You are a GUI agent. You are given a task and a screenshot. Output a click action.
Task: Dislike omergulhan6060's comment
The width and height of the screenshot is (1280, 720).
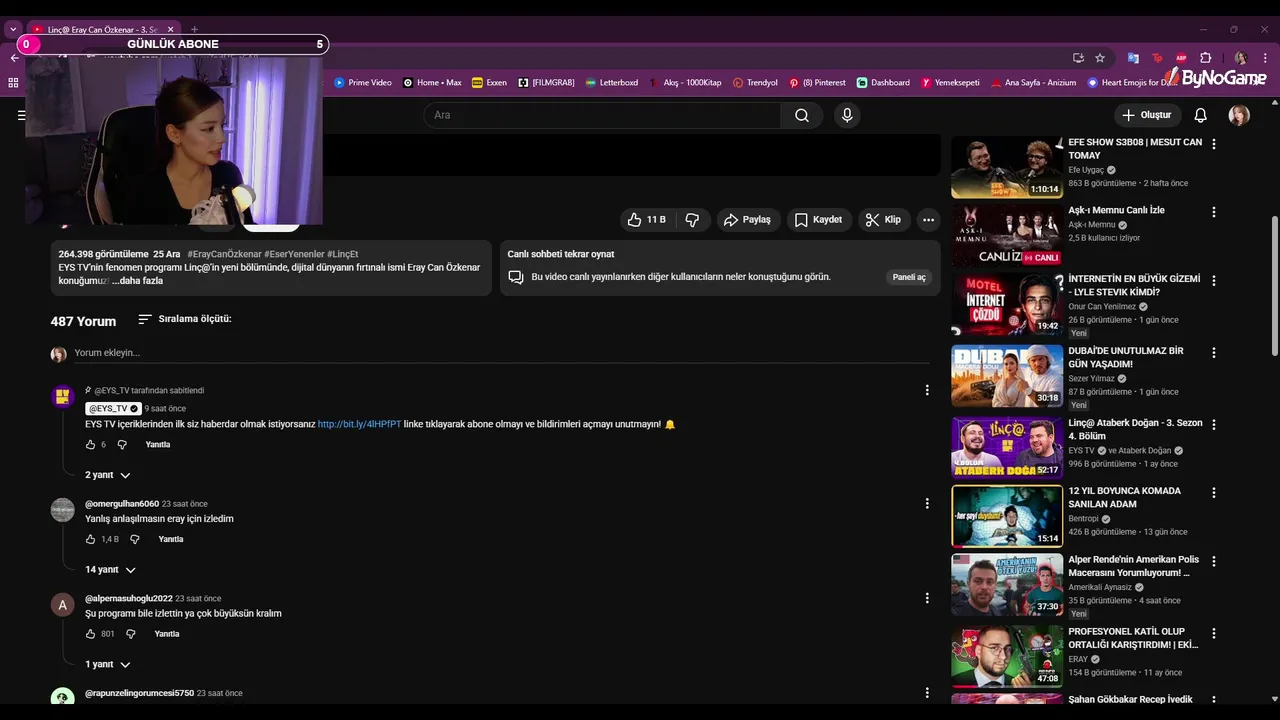(134, 540)
